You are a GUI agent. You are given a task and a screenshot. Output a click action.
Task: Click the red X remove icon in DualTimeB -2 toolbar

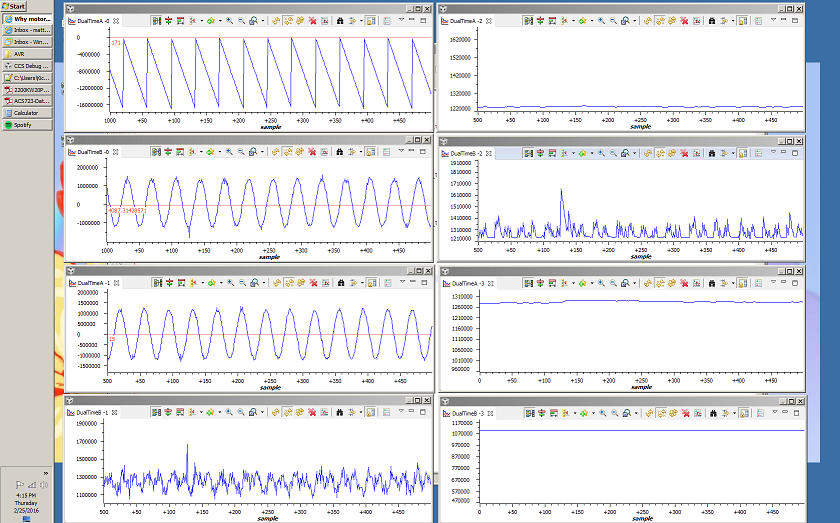tap(684, 153)
